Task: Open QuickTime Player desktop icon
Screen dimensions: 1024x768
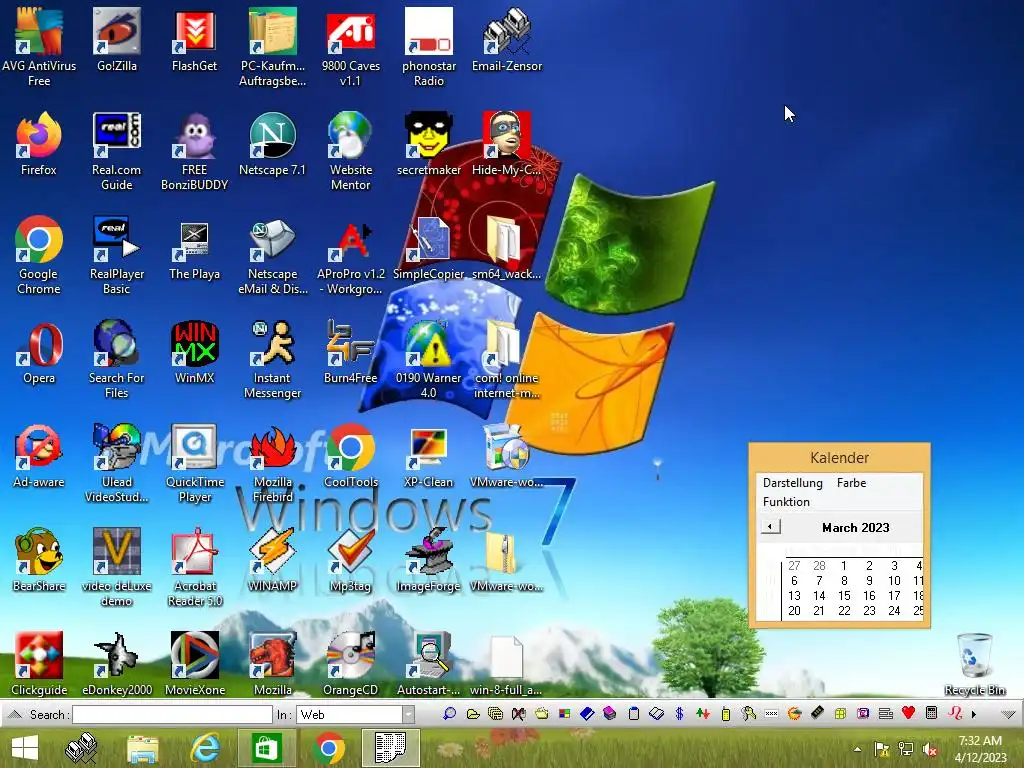Action: (x=195, y=464)
